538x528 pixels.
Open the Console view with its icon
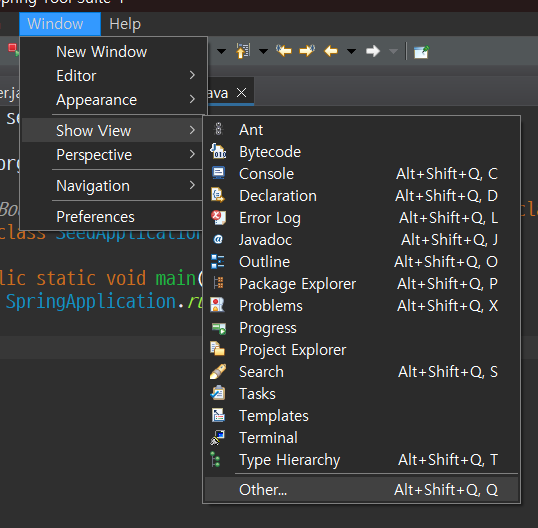[218, 173]
